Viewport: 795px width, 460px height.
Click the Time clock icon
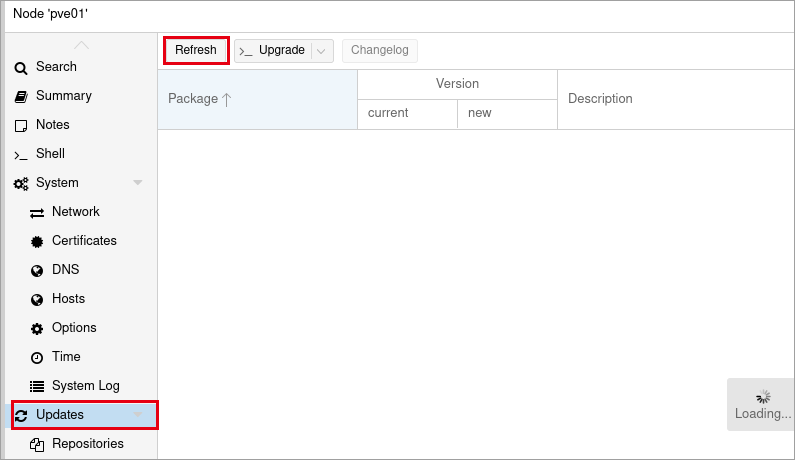coord(37,358)
